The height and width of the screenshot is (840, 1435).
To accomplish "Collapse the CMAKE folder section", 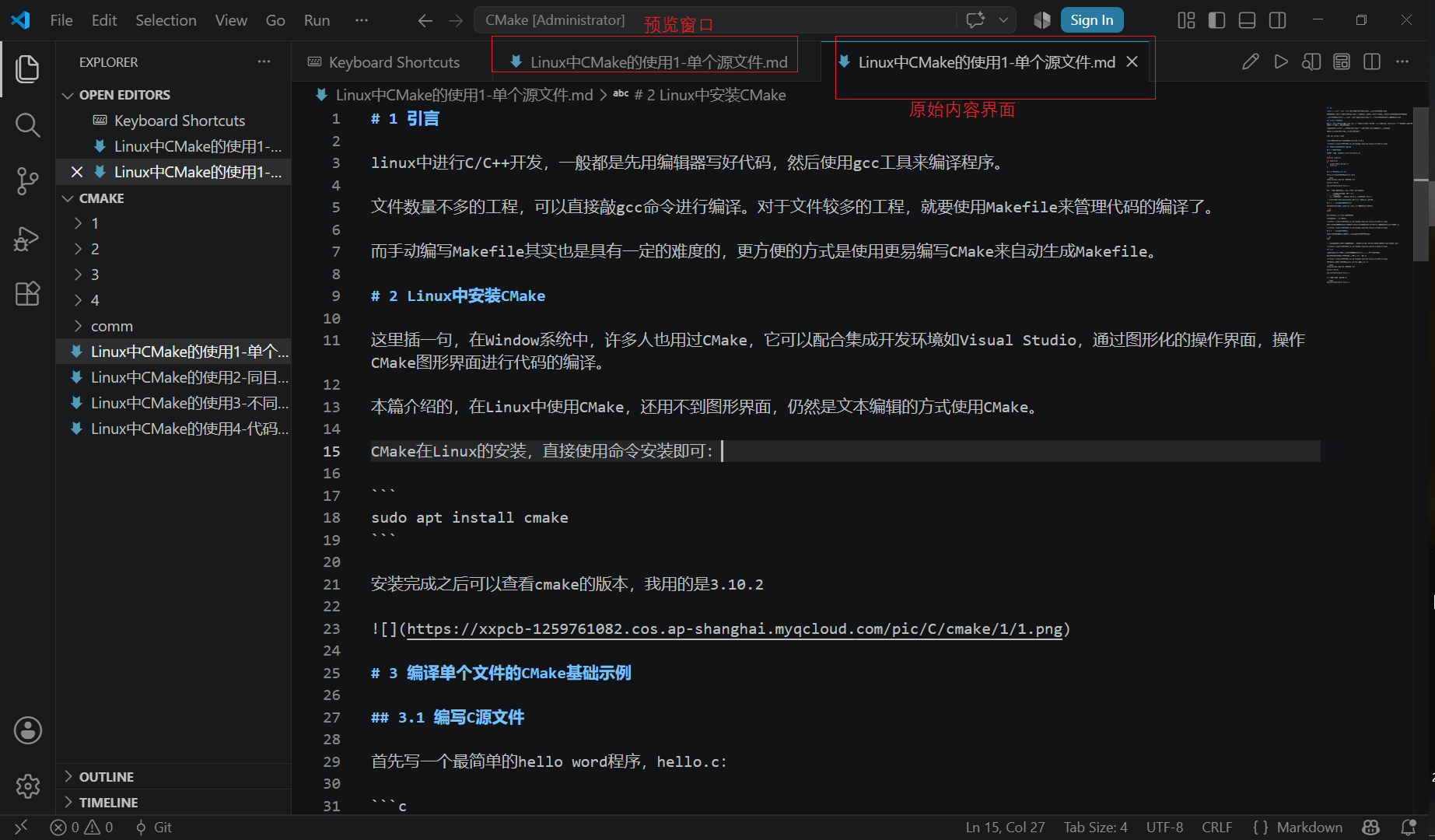I will tap(174, 198).
